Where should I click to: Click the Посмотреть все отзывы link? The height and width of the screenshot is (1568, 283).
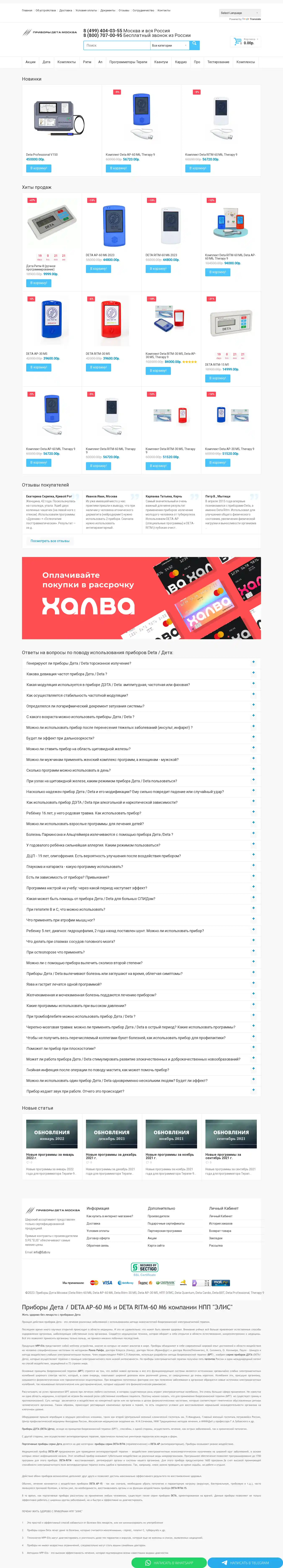click(x=50, y=540)
